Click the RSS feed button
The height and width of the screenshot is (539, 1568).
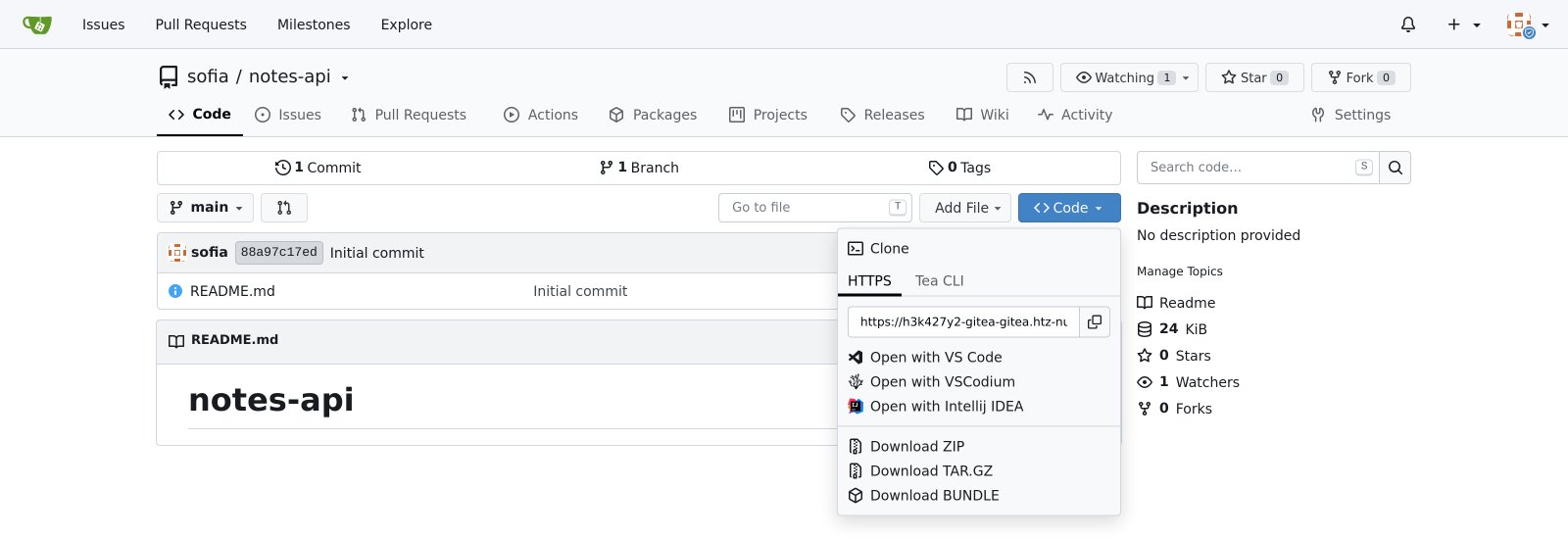pos(1030,77)
